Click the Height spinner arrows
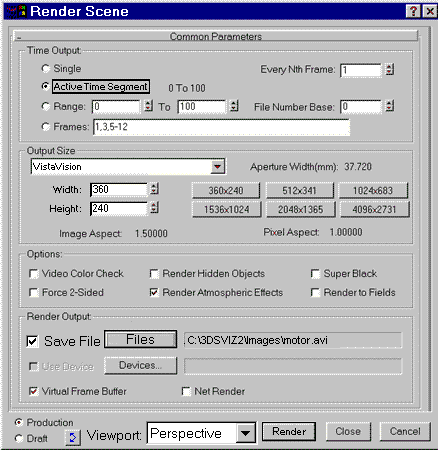 pos(154,208)
